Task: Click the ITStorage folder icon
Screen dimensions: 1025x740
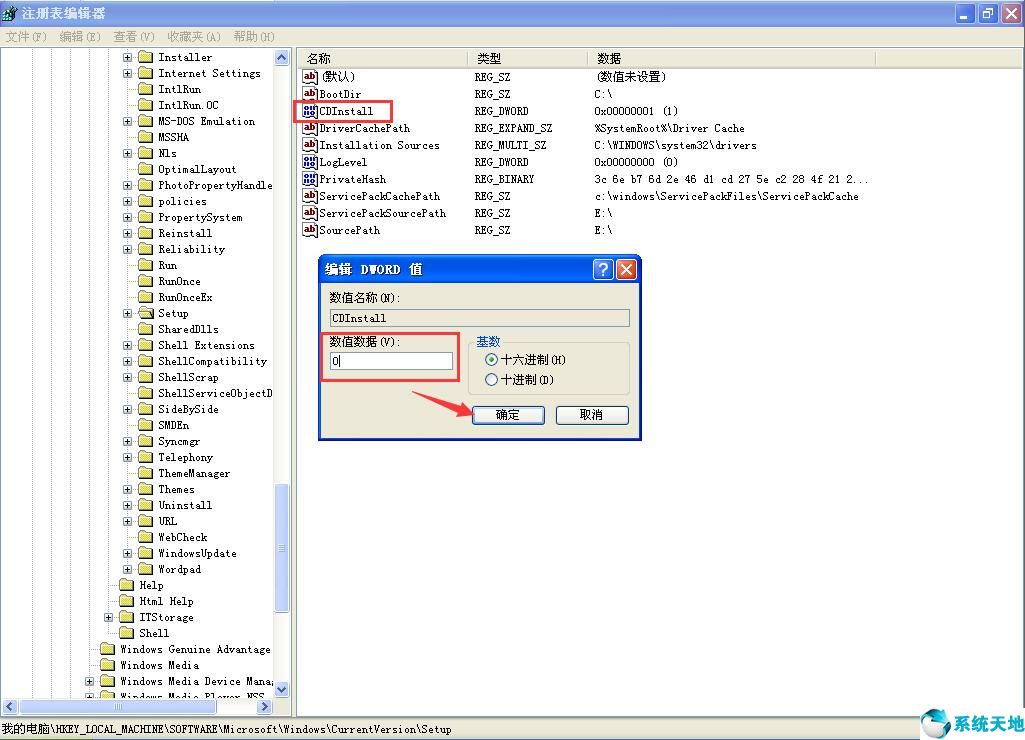Action: coord(127,617)
